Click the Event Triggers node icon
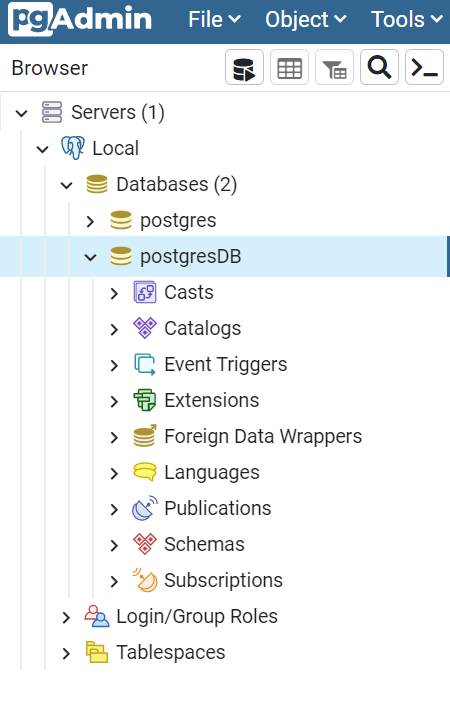Image resolution: width=450 pixels, height=707 pixels. pos(145,364)
